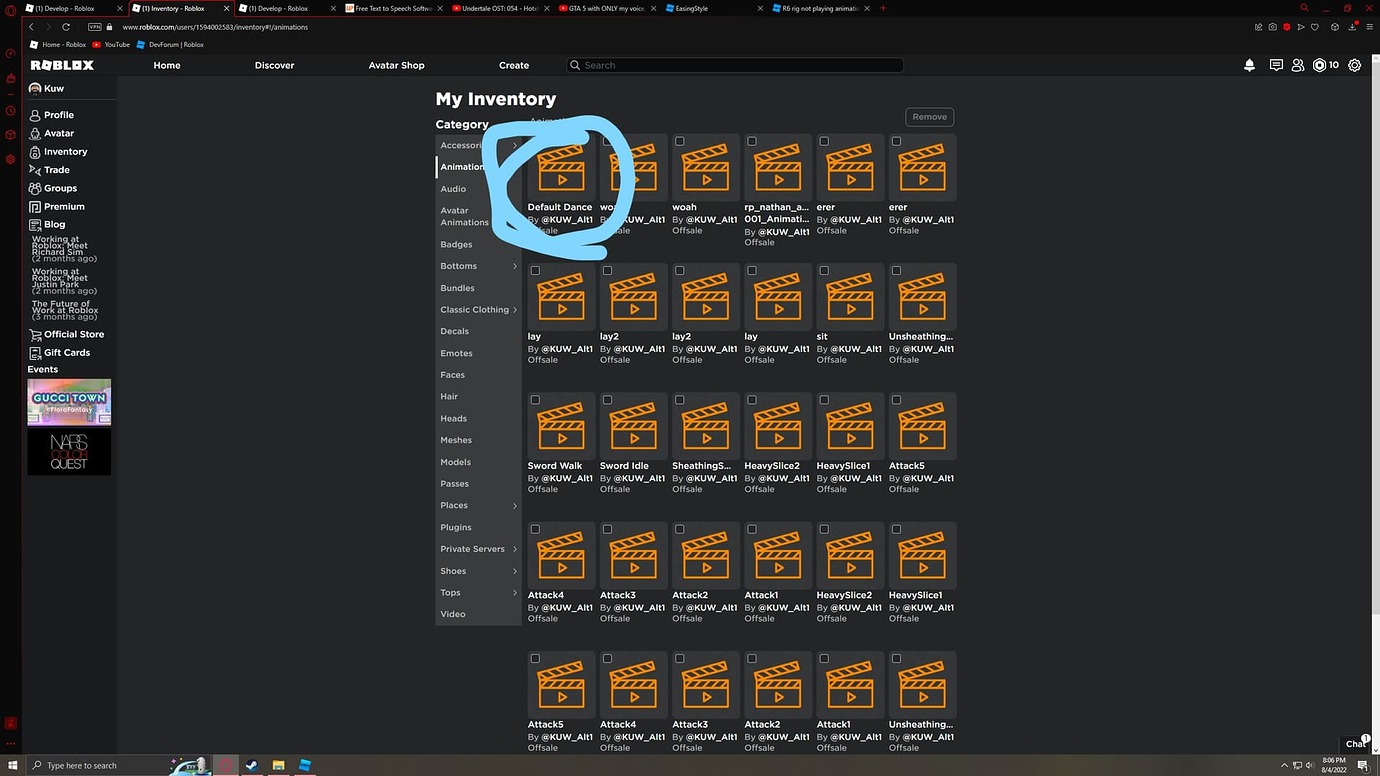Screen dimensions: 1380x776
Task: Open the blog post about Justin Park
Action: [x=65, y=280]
